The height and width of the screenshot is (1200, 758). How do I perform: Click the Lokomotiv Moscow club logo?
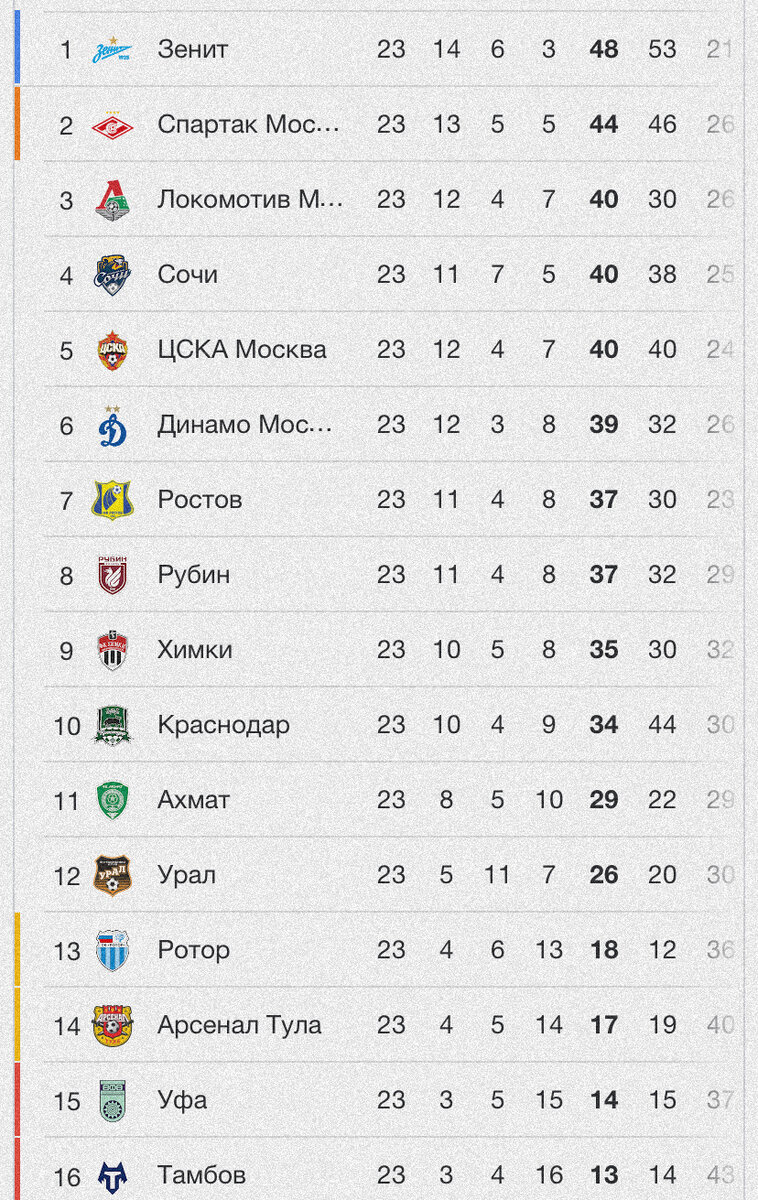tap(111, 200)
